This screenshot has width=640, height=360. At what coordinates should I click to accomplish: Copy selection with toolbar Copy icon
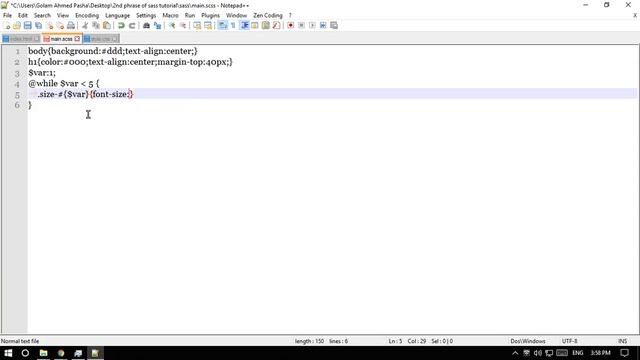[96, 25]
